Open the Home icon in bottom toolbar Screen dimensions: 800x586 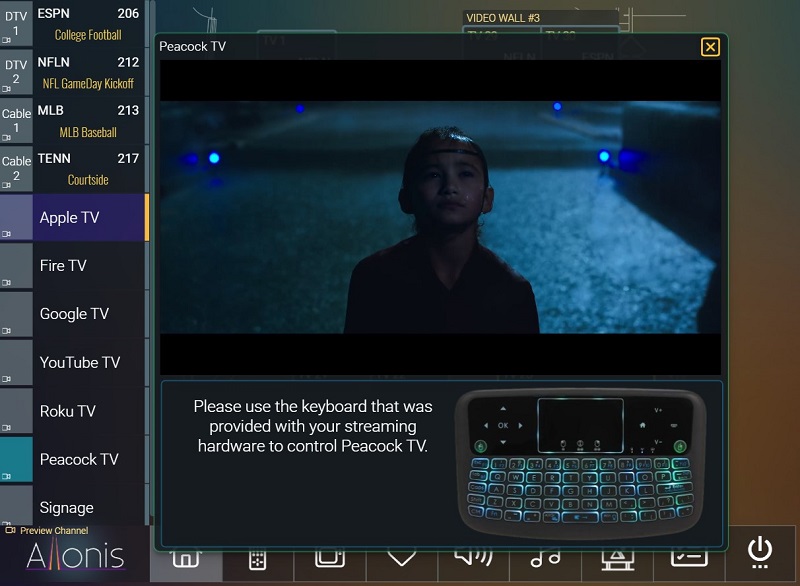[x=186, y=559]
